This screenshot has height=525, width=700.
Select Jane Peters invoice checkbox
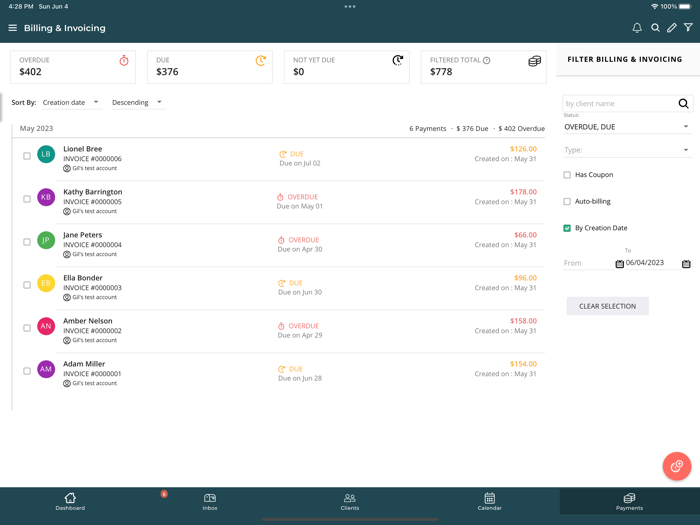27,242
